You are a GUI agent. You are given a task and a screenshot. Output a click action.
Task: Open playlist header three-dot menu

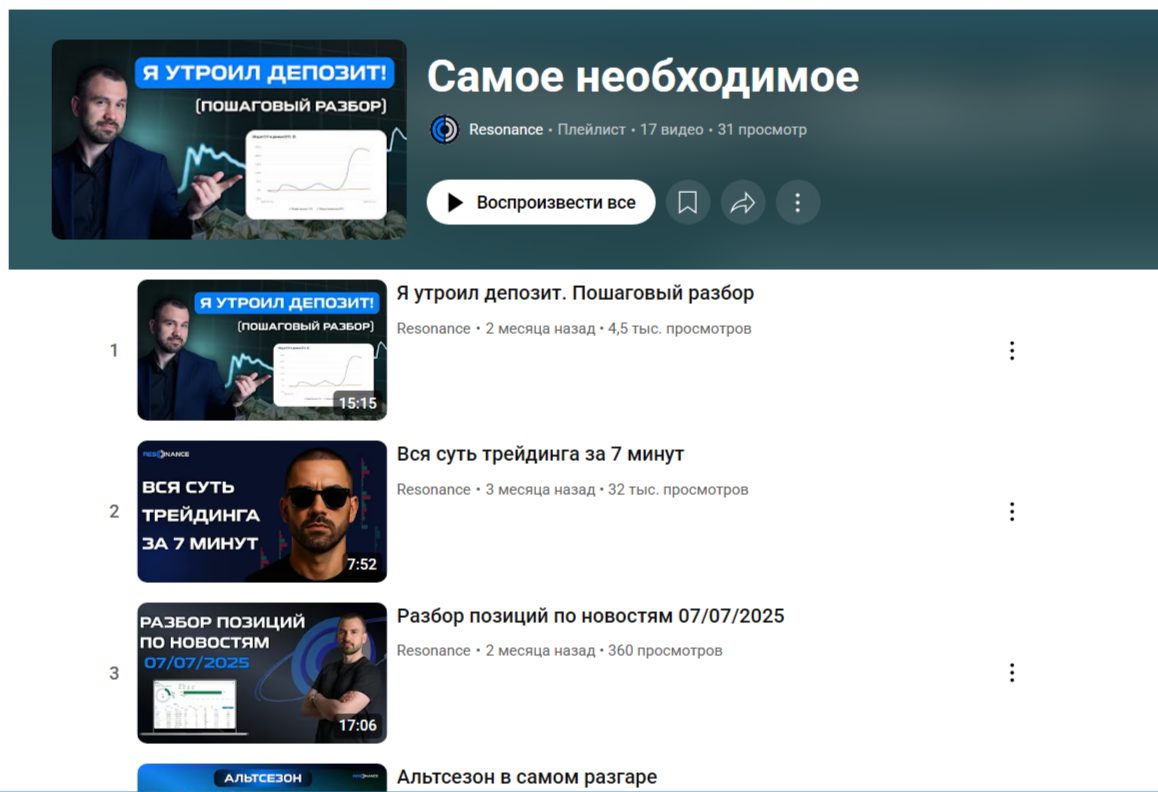[x=797, y=203]
